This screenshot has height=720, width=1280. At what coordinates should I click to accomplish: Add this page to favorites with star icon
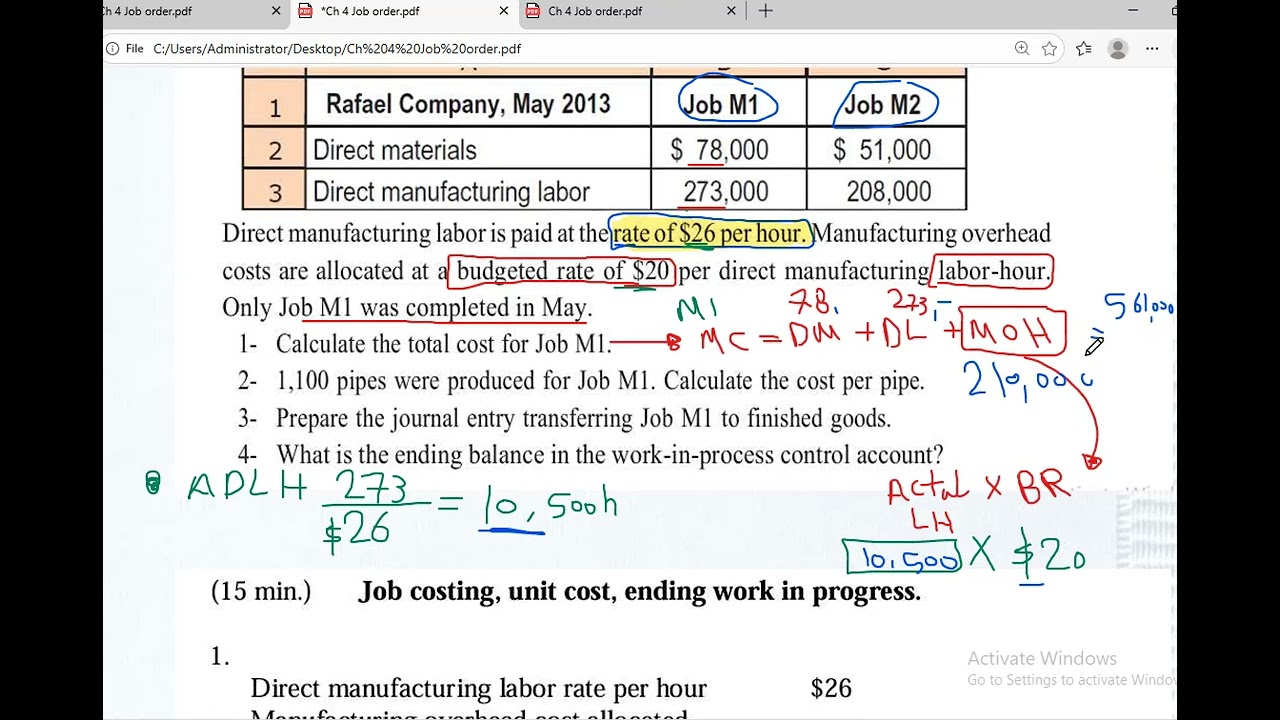pyautogui.click(x=1049, y=48)
